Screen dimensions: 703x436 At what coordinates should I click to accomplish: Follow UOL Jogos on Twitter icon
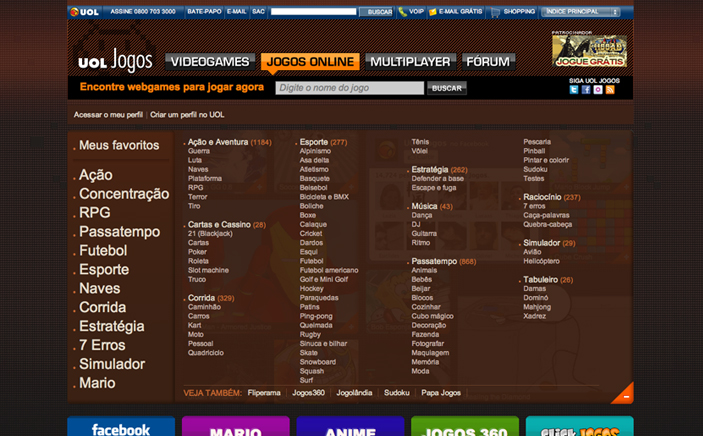click(573, 90)
